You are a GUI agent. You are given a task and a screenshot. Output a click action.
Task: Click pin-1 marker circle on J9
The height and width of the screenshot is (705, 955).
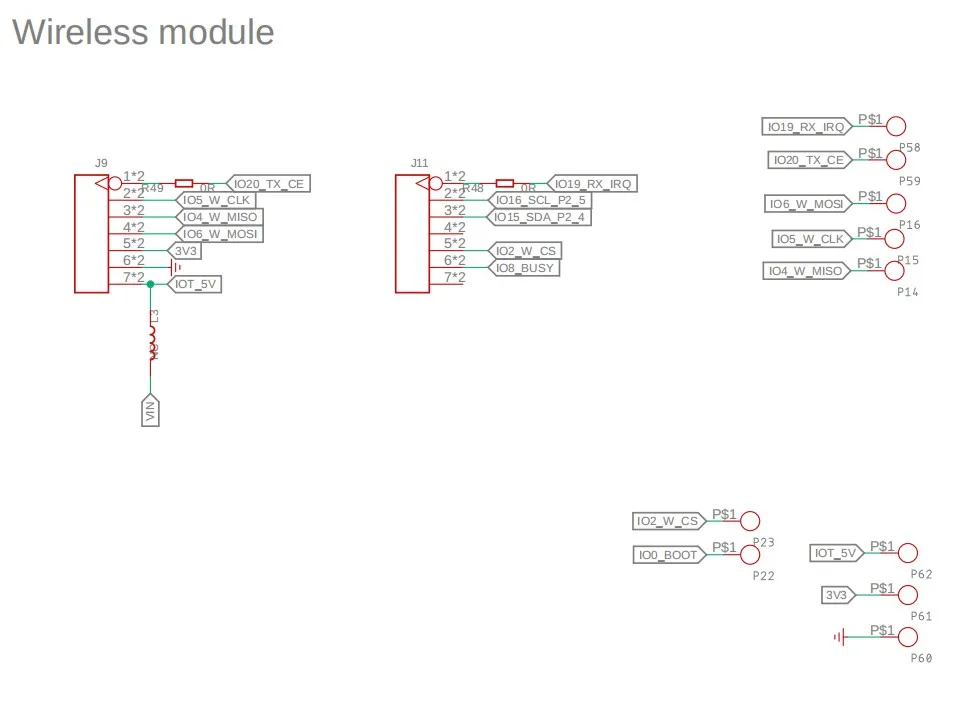tap(115, 183)
